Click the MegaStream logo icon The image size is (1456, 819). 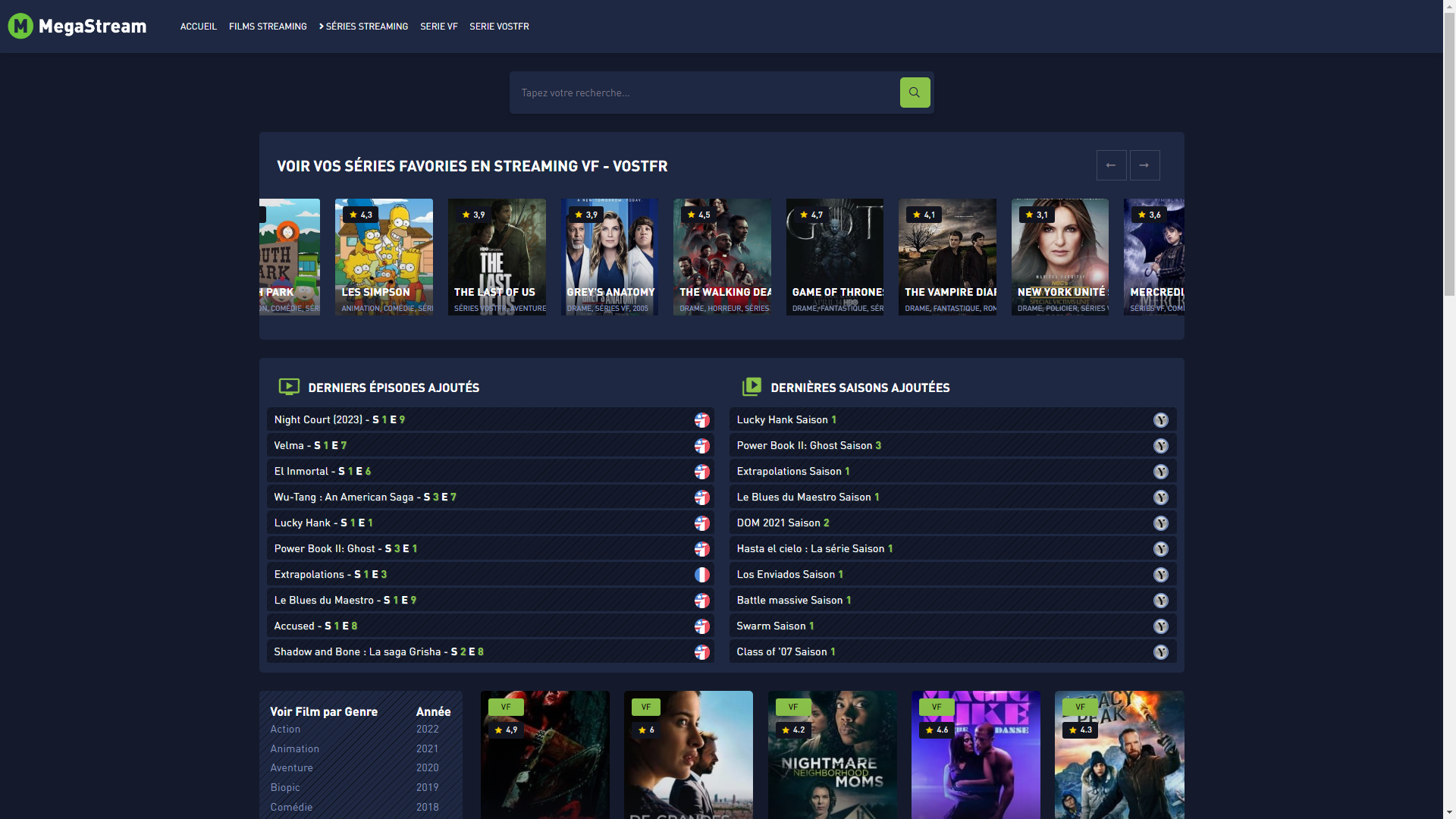point(20,26)
